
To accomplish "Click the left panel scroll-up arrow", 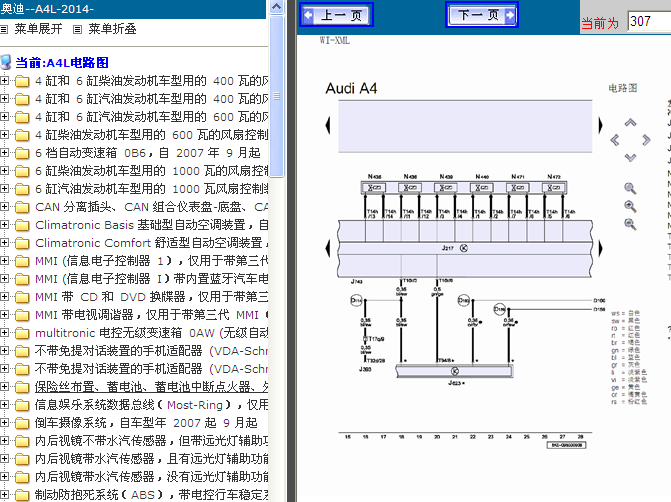I will coord(277,7).
